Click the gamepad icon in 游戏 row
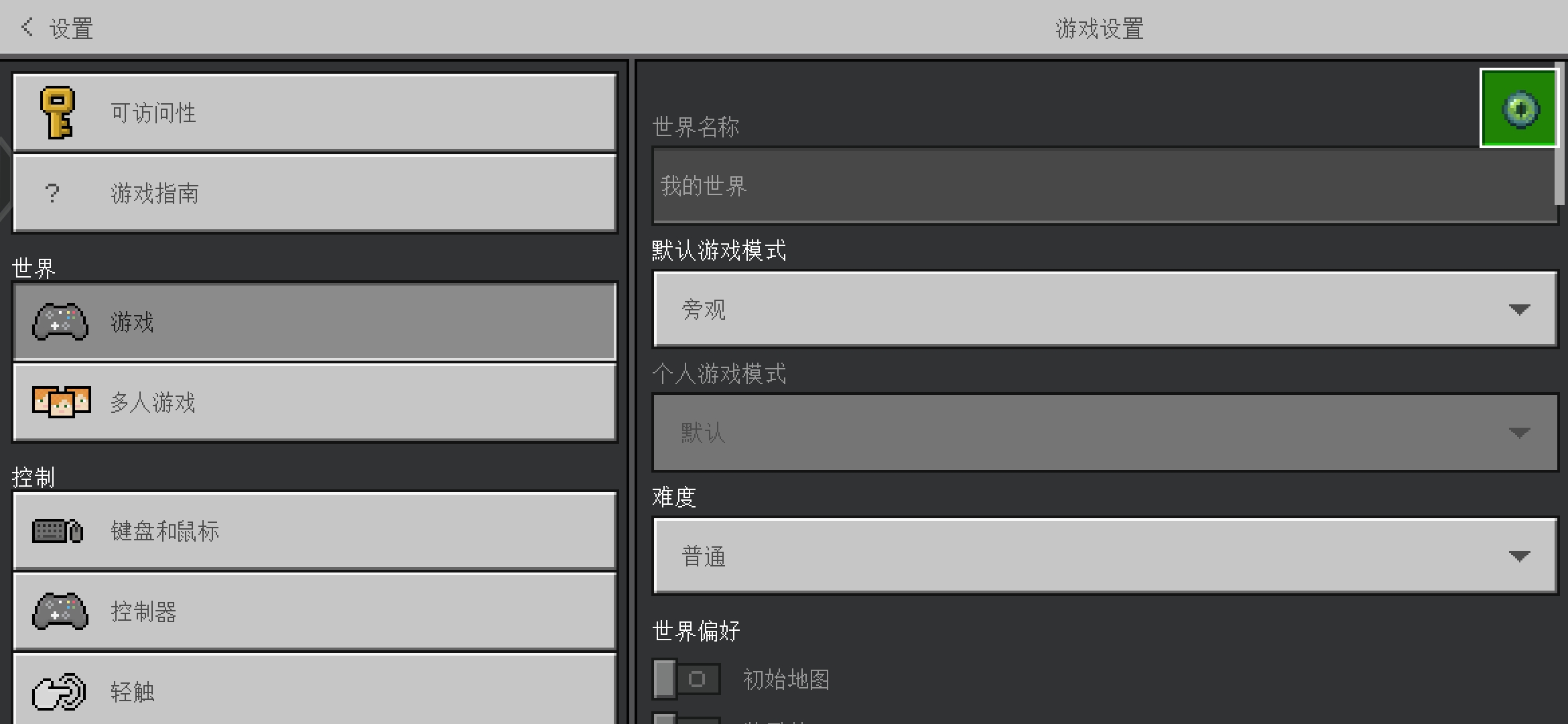 click(x=60, y=322)
